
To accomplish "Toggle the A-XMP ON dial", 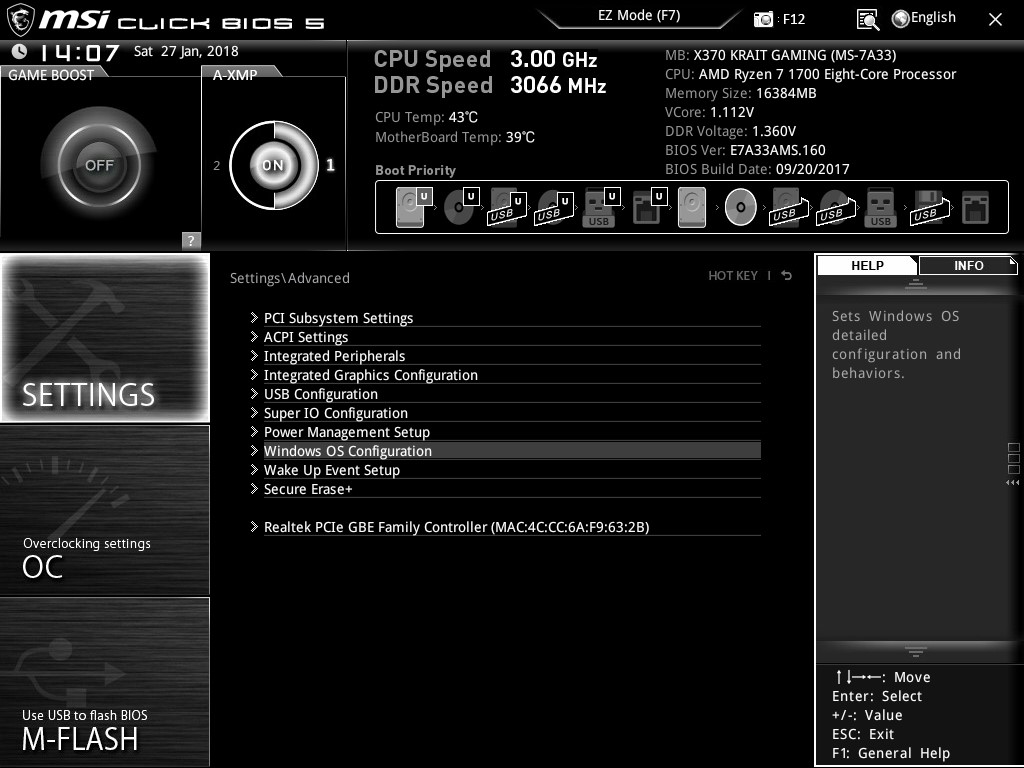I will tap(274, 165).
